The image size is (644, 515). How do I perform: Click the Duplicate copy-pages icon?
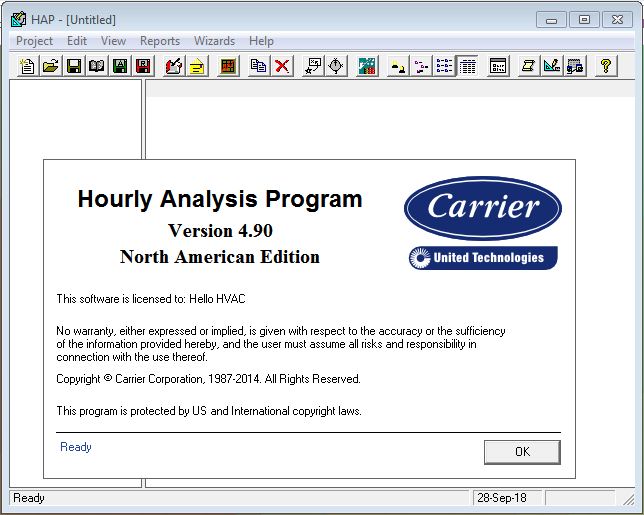(x=259, y=66)
